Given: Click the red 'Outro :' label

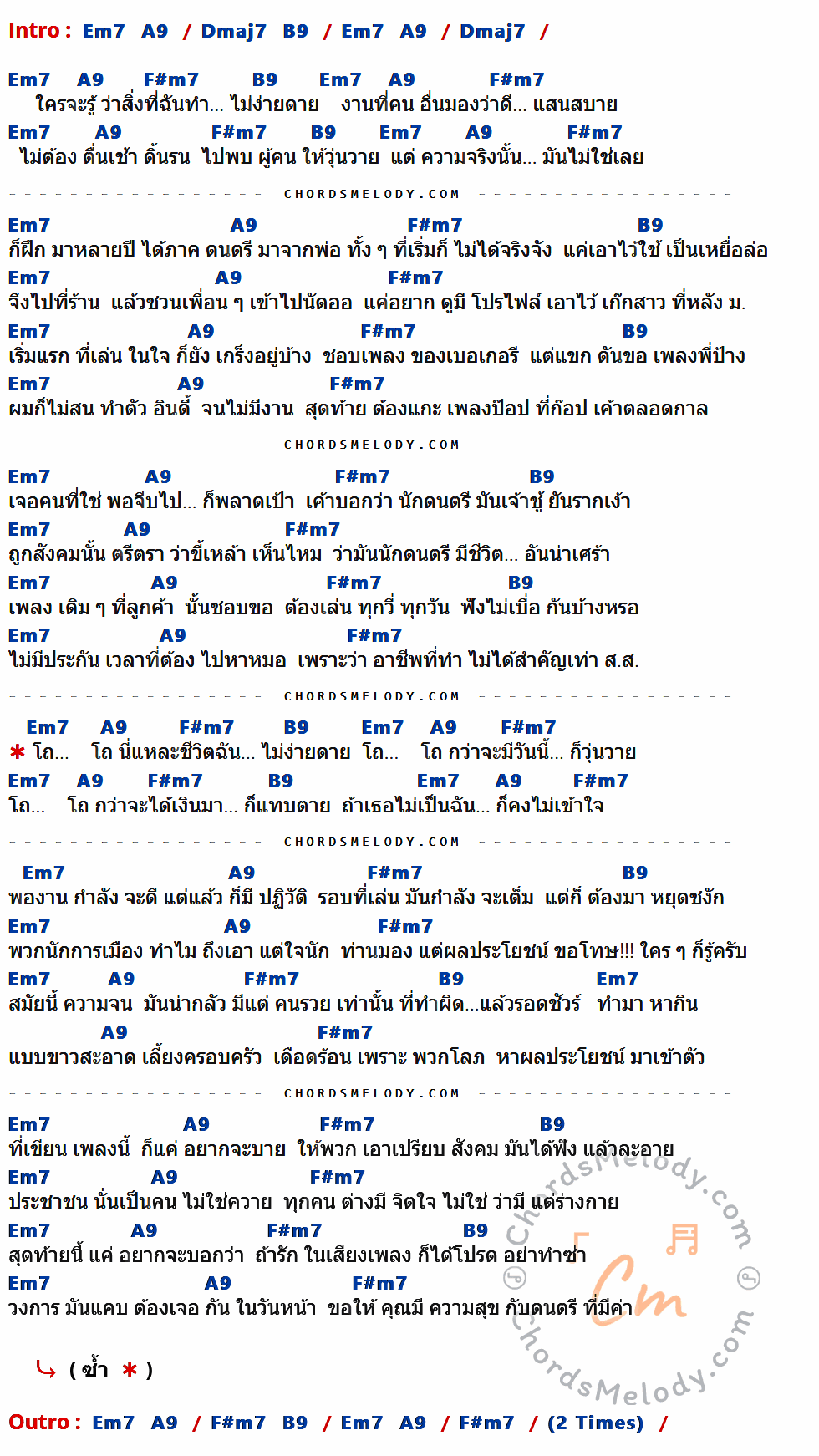Looking at the screenshot, I should tap(44, 1423).
